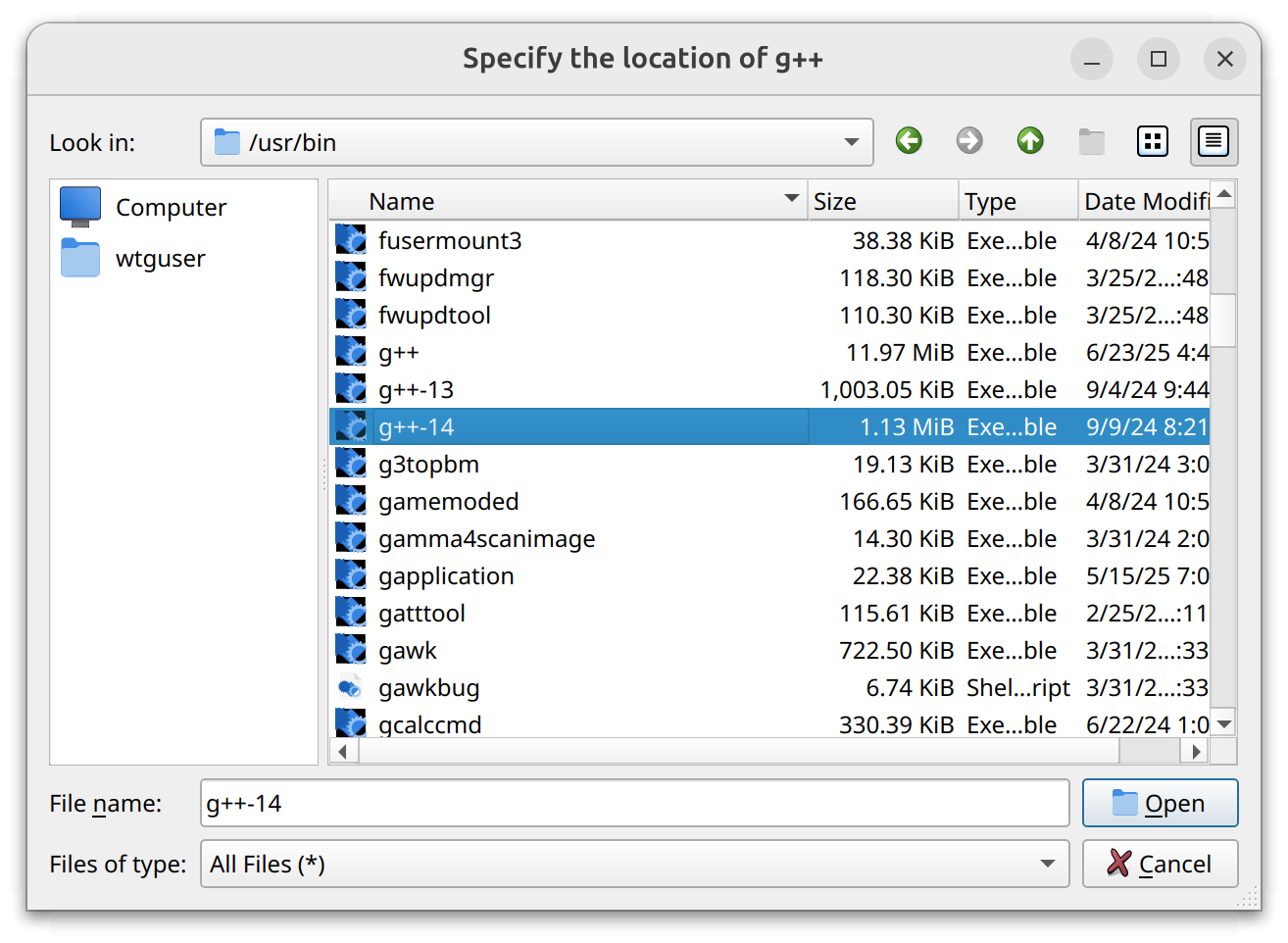Expand the Look in path dropdown
The width and height of the screenshot is (1288, 943).
click(851, 142)
